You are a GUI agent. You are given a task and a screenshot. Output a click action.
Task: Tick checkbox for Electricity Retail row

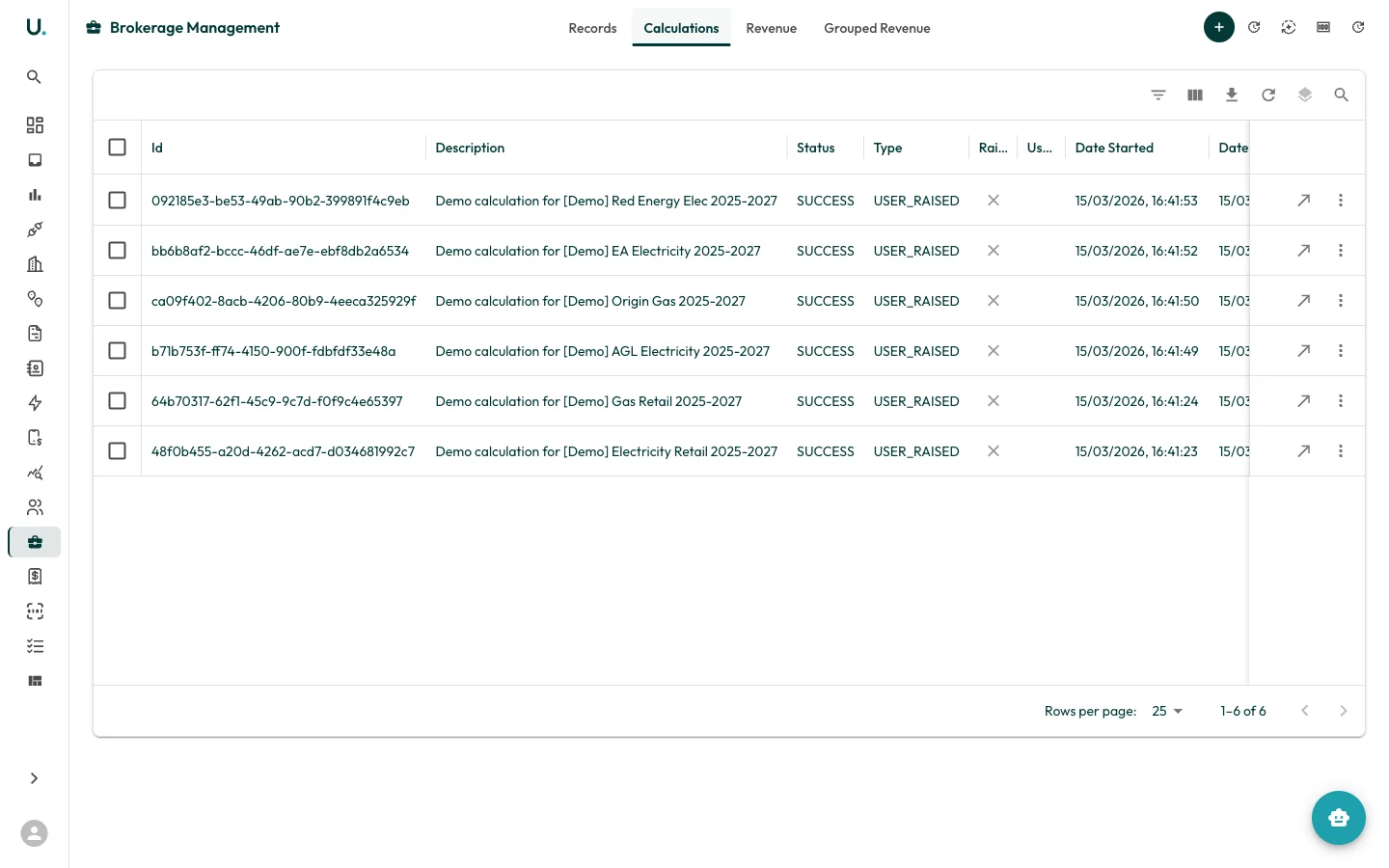pos(118,451)
